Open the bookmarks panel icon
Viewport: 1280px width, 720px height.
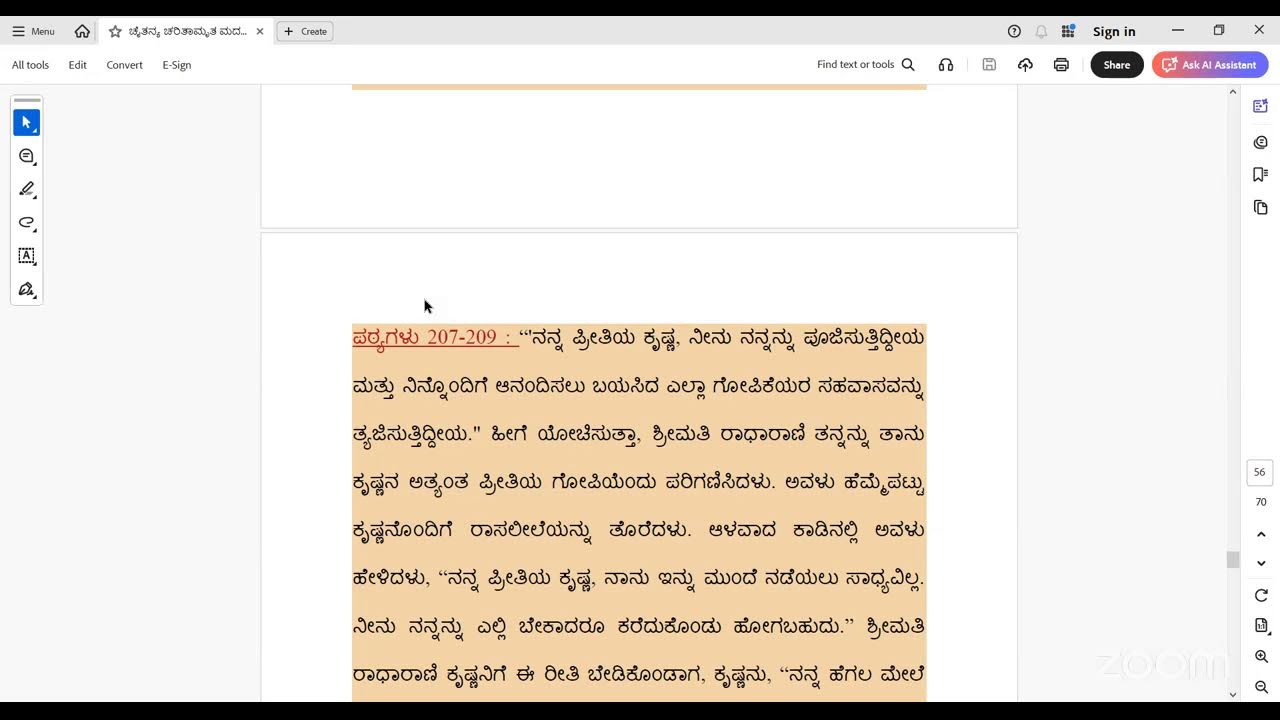pos(1260,174)
